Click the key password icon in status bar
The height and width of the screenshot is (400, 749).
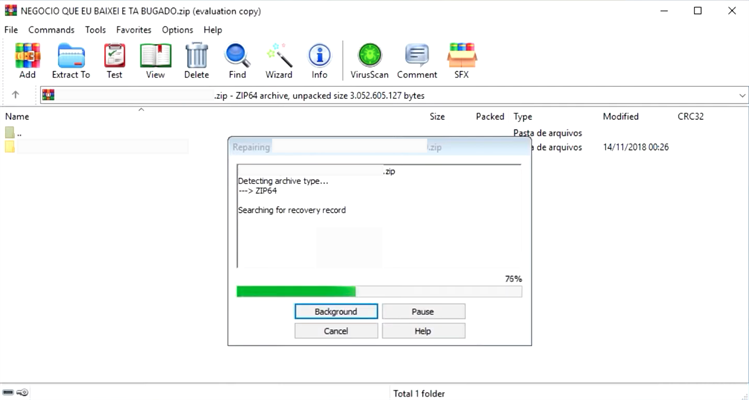(x=22, y=393)
